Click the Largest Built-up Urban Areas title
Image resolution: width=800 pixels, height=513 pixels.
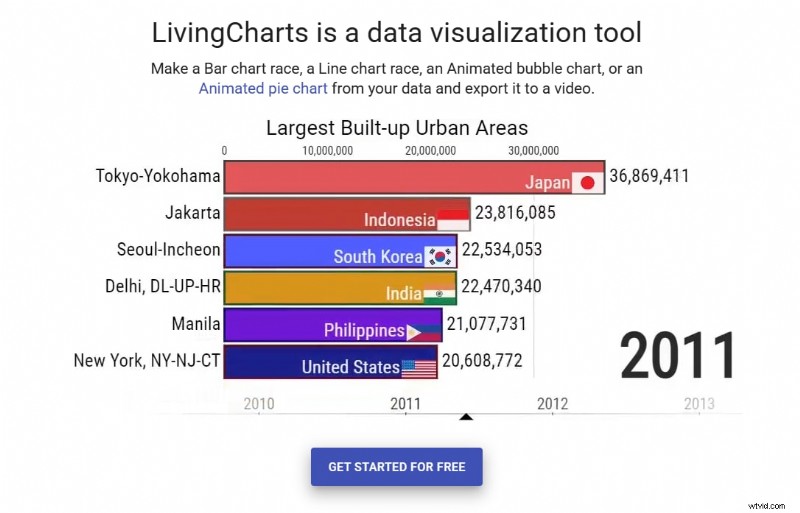[397, 128]
